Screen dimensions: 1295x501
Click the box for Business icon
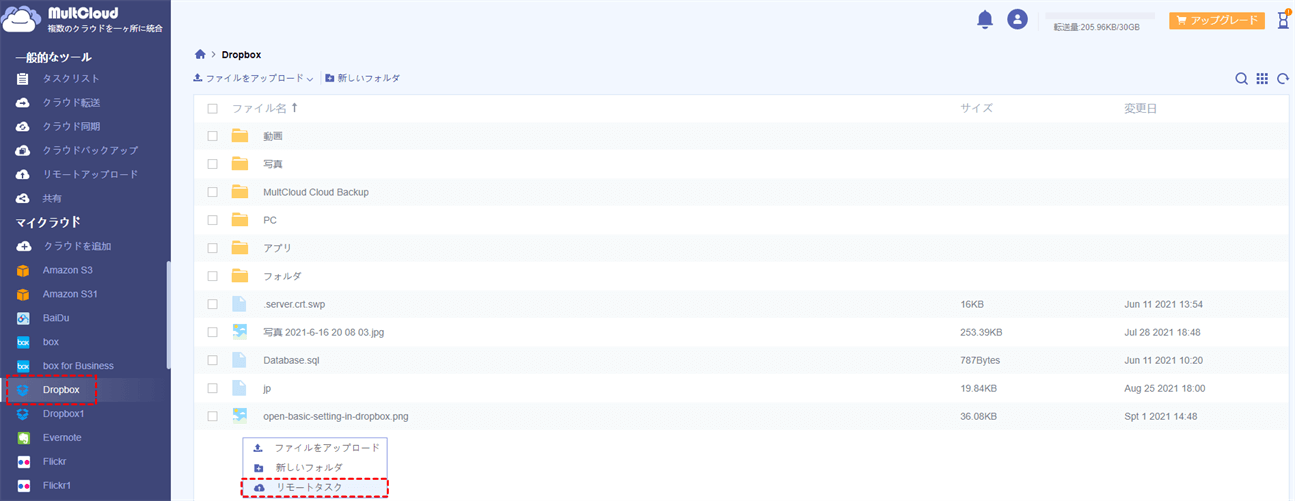[23, 366]
